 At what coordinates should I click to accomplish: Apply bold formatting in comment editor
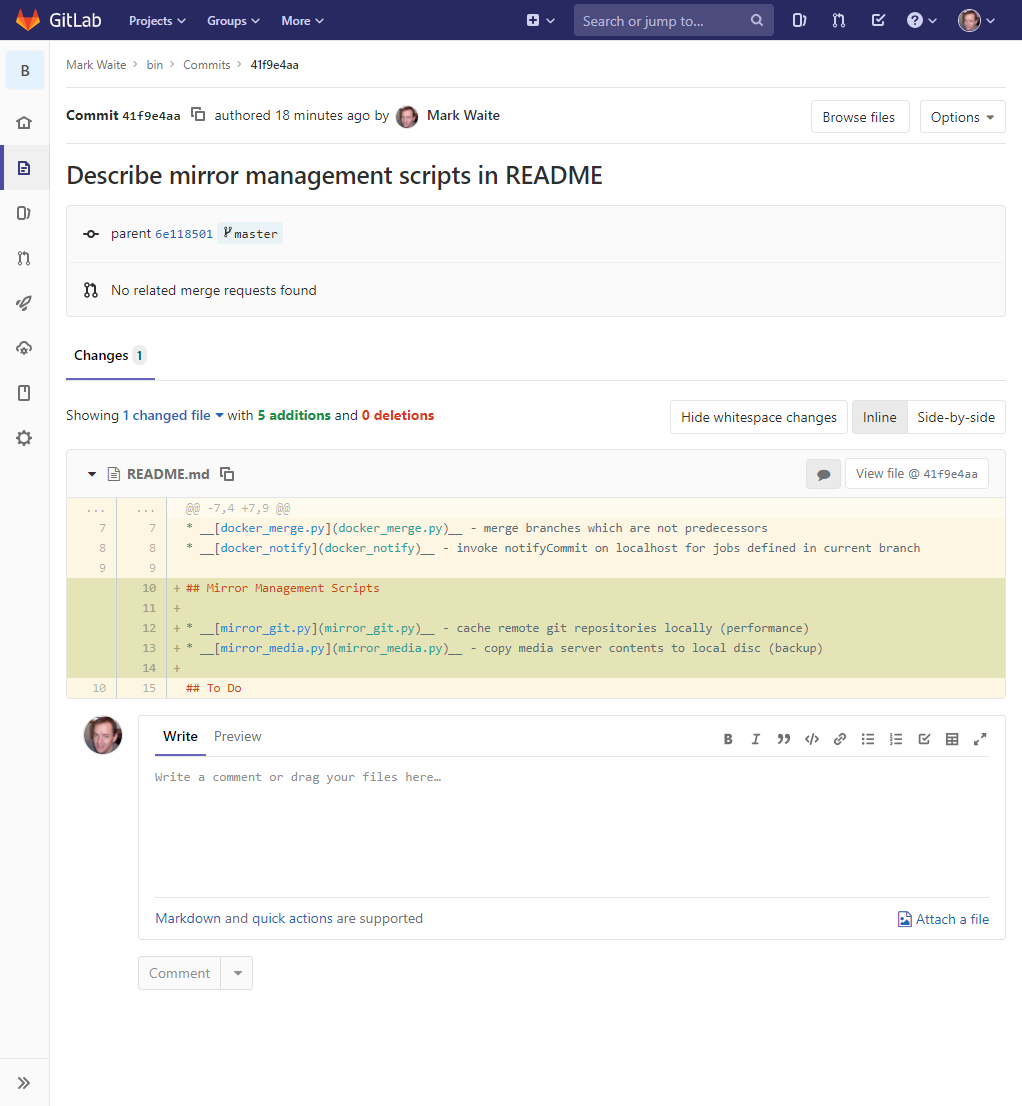click(x=728, y=739)
